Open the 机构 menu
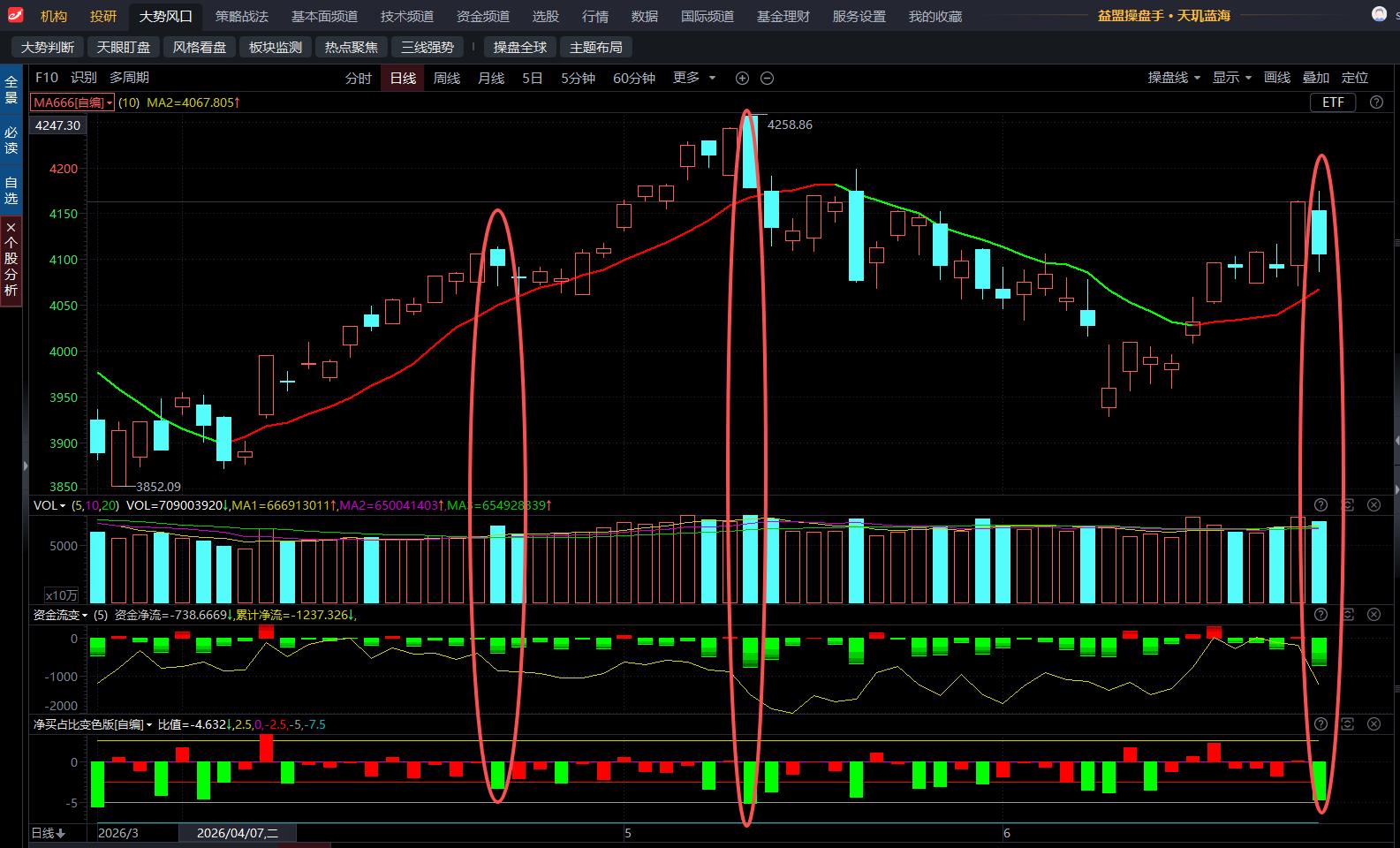 point(54,16)
